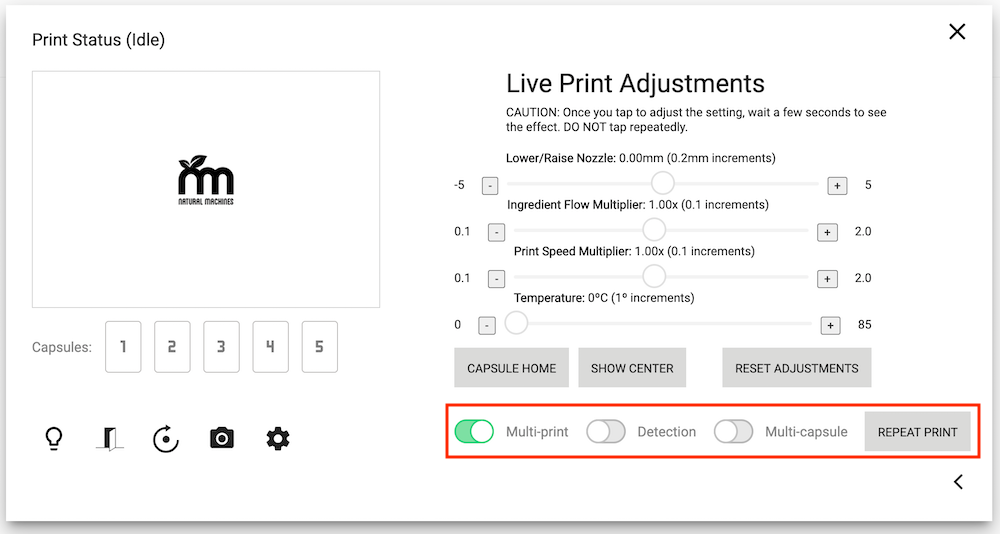Click the Print Speed Multiplier slider handle
This screenshot has height=534, width=1000.
(x=654, y=276)
